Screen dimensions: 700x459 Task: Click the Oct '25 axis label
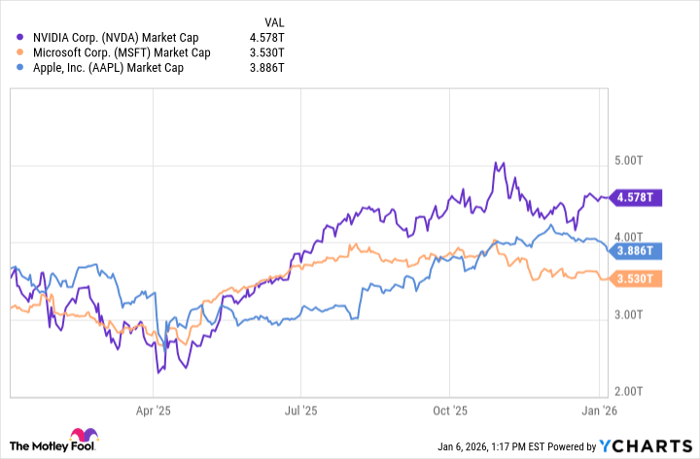click(x=449, y=410)
